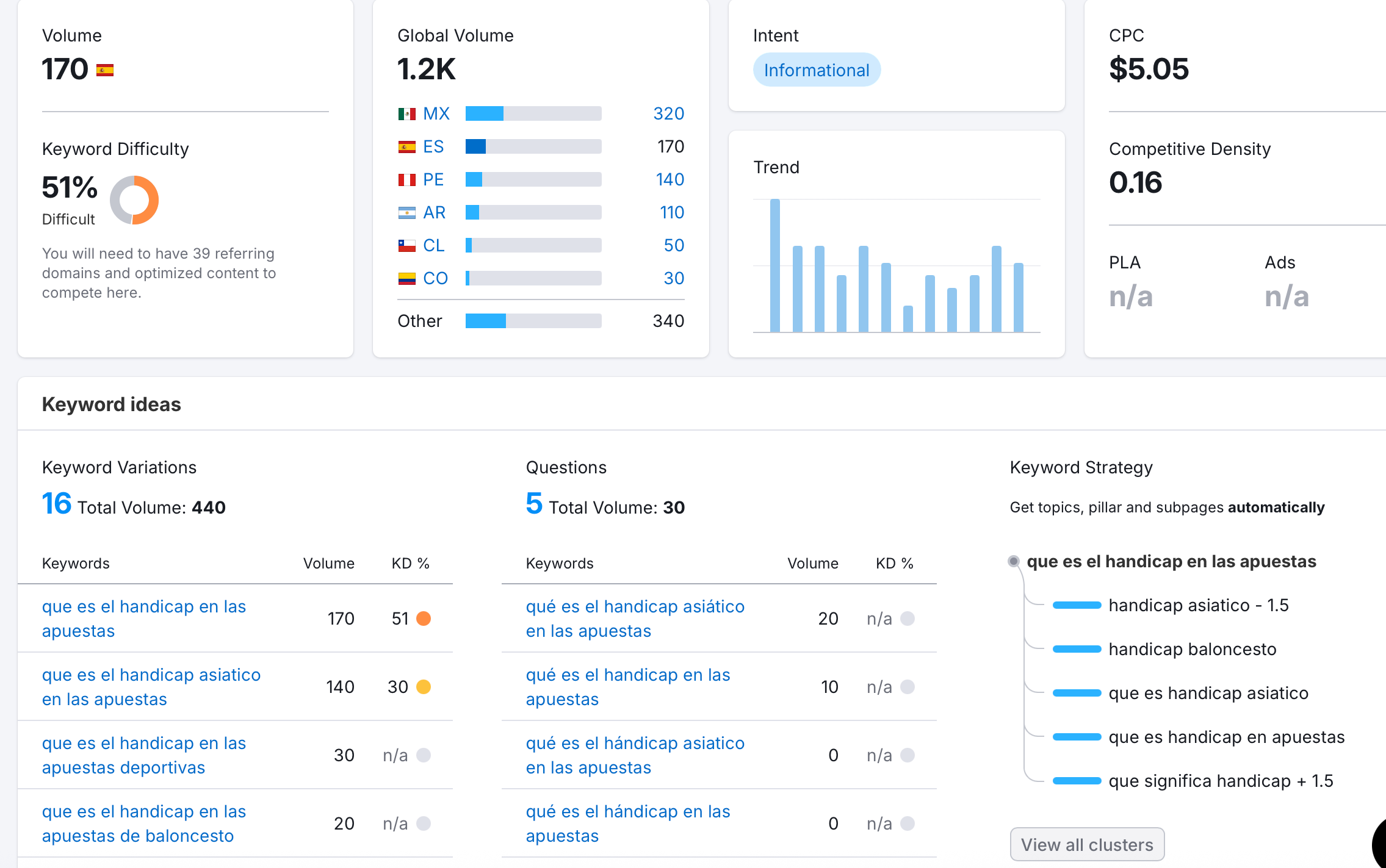The image size is (1386, 868).
Task: Click the Chile flag icon in Global Volume
Action: pyautogui.click(x=406, y=246)
